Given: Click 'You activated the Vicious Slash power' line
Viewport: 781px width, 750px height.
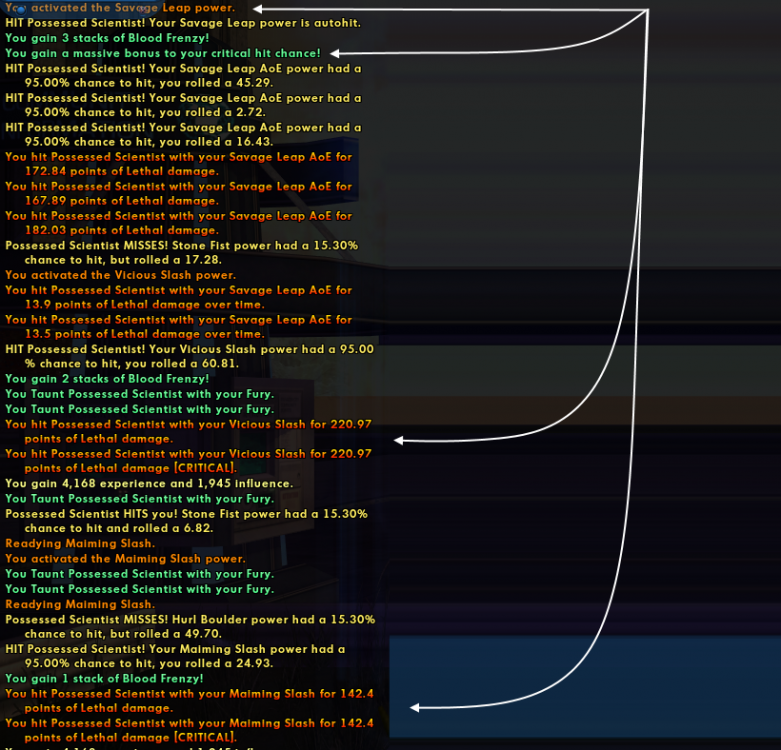Looking at the screenshot, I should [120, 275].
